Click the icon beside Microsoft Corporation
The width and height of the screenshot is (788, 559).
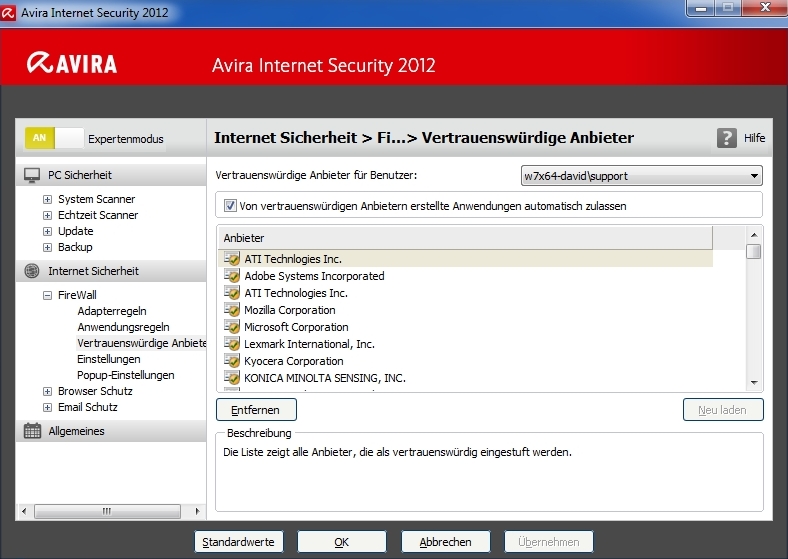(232, 327)
